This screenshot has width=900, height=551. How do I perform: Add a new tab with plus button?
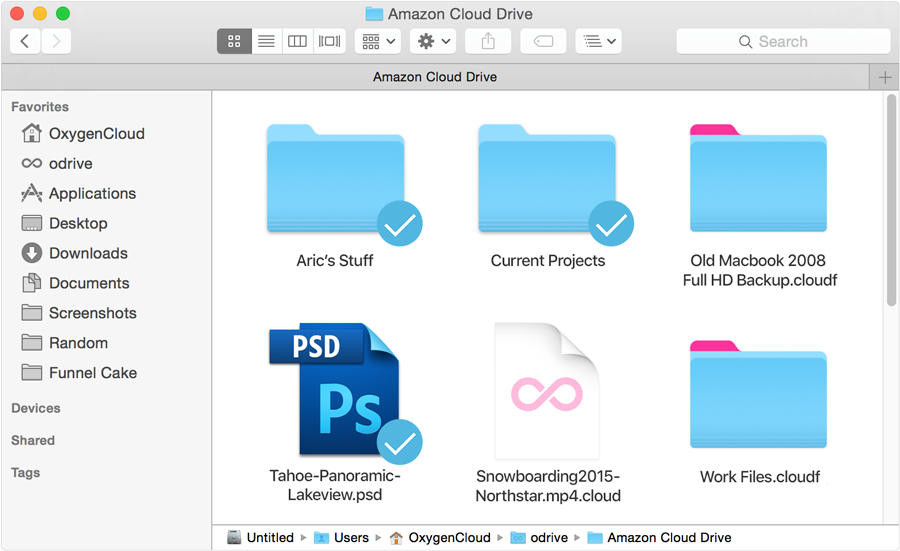click(885, 77)
